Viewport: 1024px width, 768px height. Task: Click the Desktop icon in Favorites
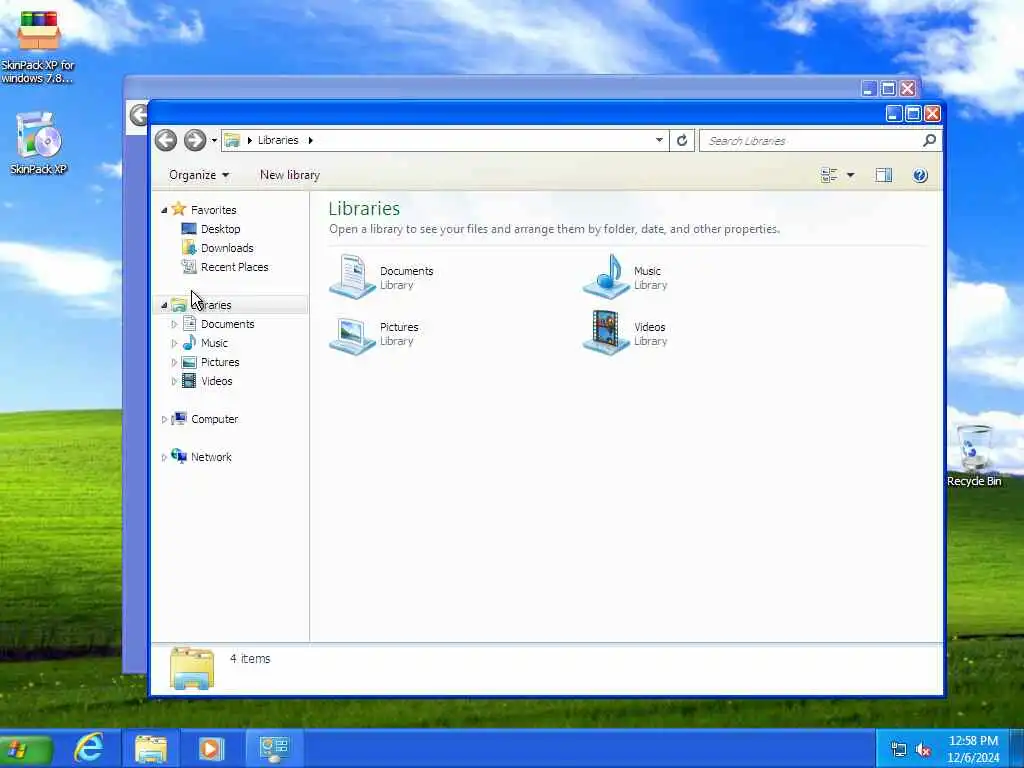pos(189,229)
